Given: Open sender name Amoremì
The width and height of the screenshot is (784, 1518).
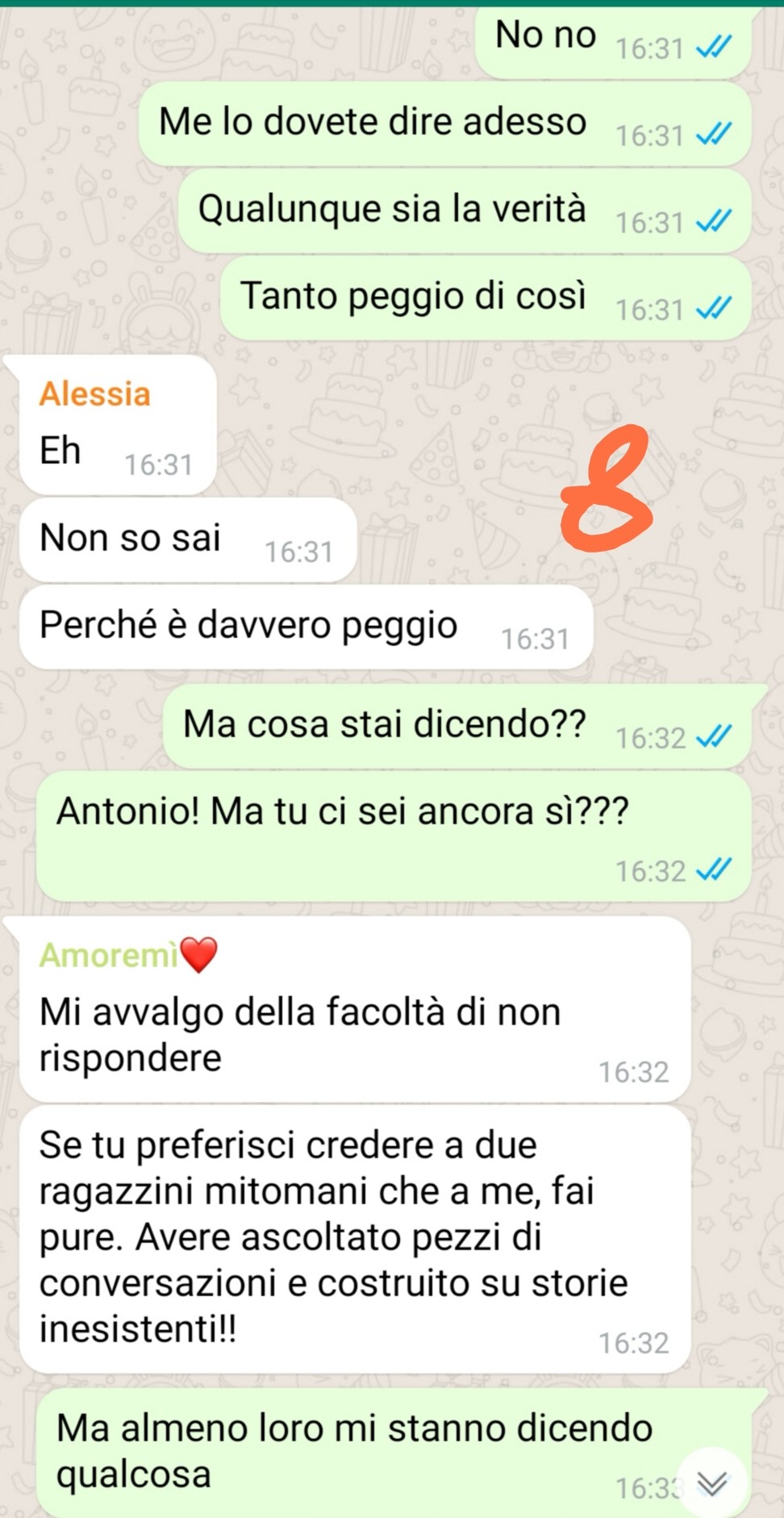Looking at the screenshot, I should coord(108,955).
